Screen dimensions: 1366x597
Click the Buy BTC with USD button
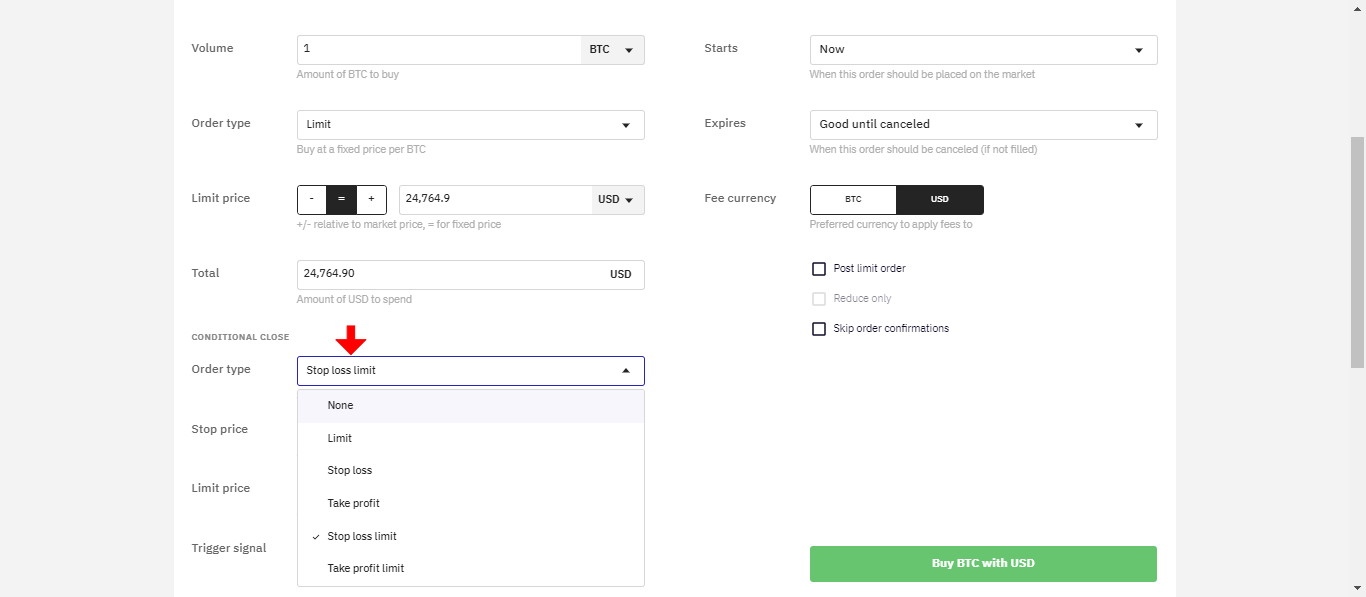983,564
